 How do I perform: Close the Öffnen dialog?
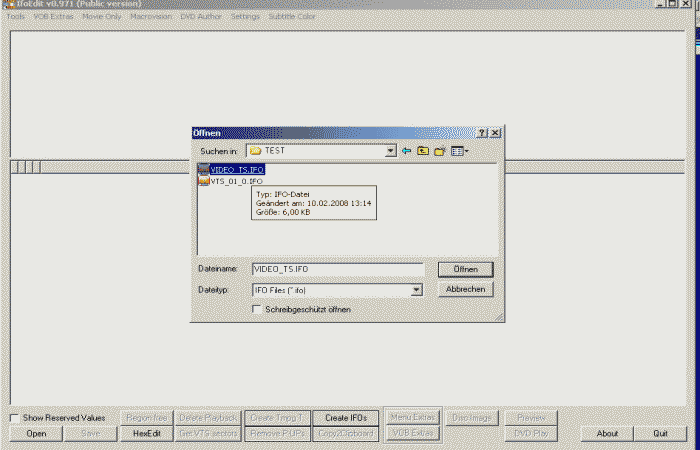pyautogui.click(x=495, y=133)
